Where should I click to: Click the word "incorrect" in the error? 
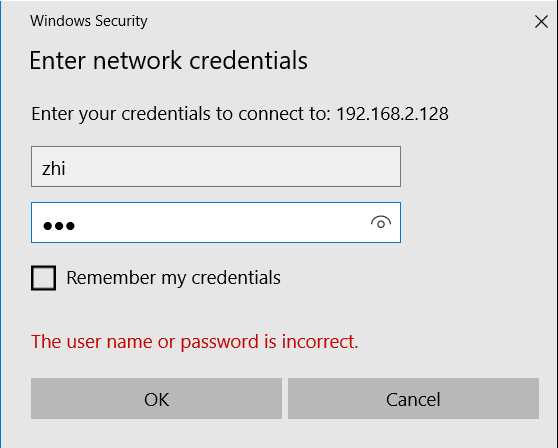320,342
